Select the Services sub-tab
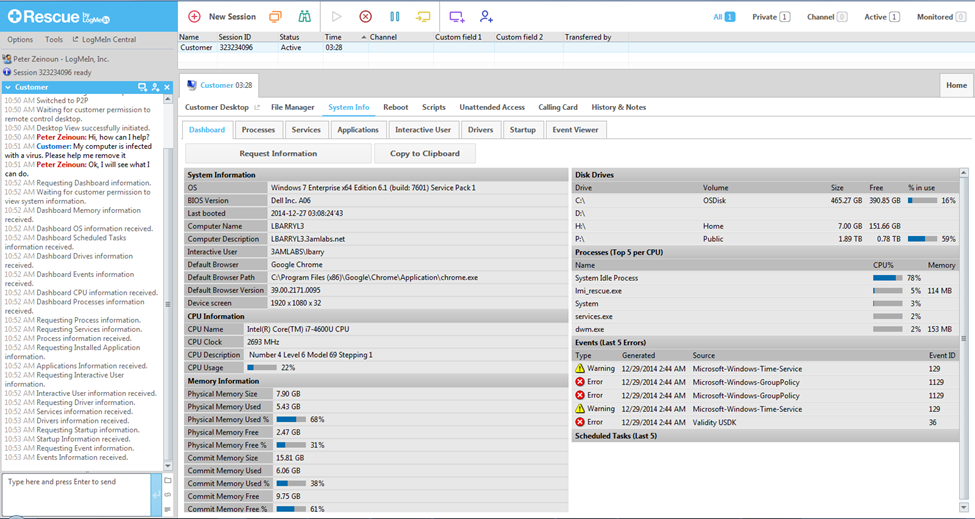Viewport: 975px width, 519px height. pyautogui.click(x=306, y=130)
